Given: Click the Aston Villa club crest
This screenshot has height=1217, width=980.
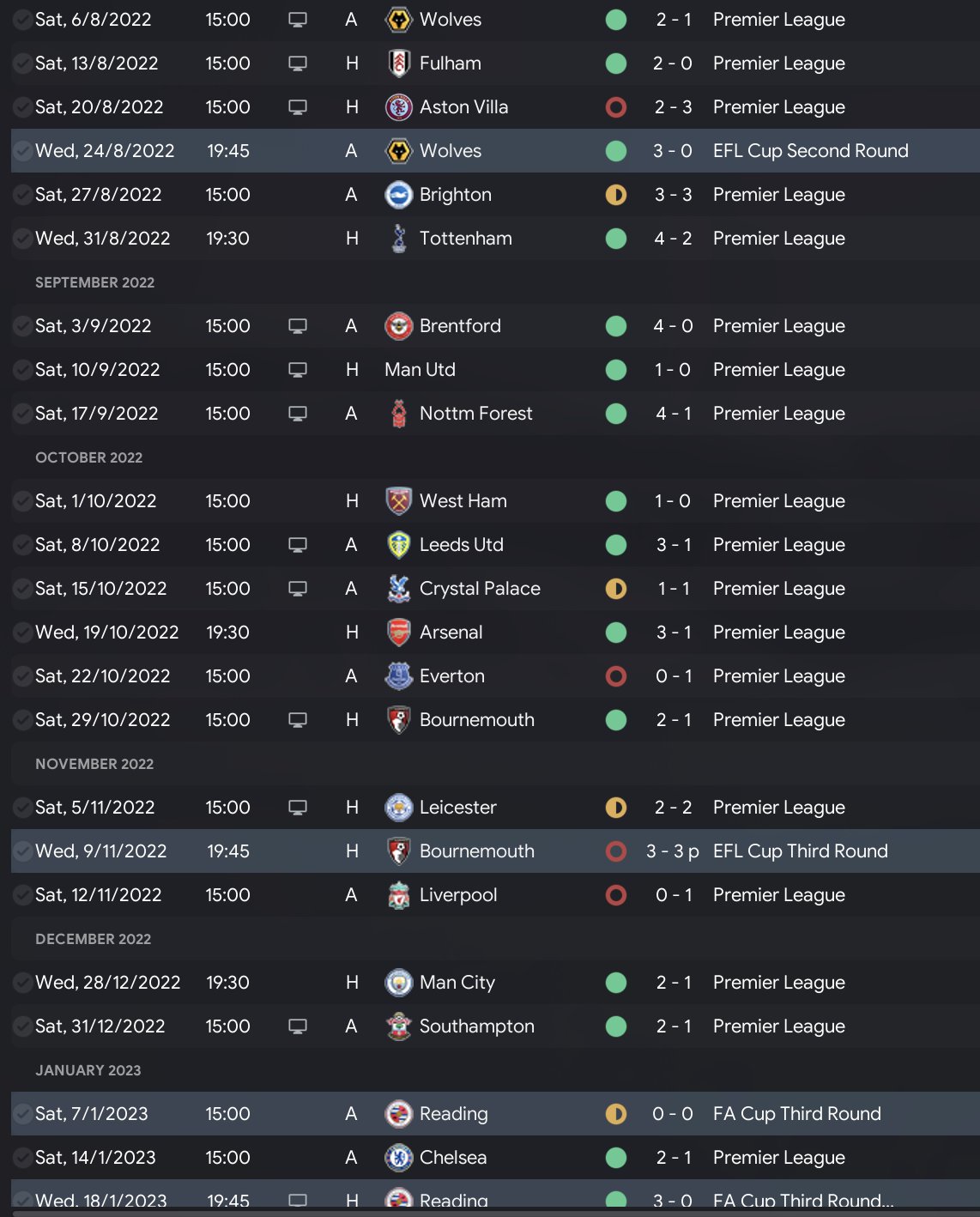Looking at the screenshot, I should point(398,107).
